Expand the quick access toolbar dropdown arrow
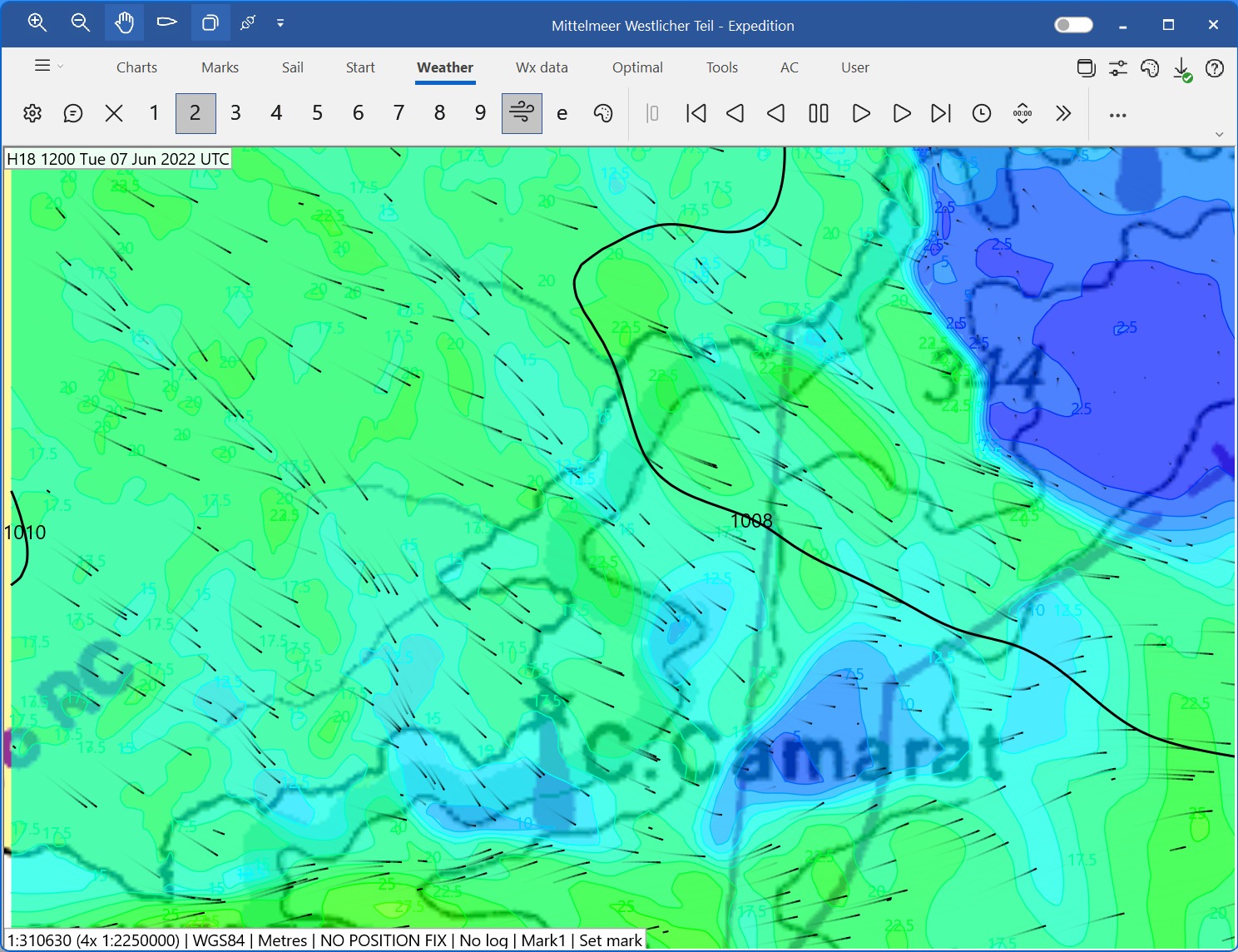This screenshot has width=1238, height=952. 280,23
